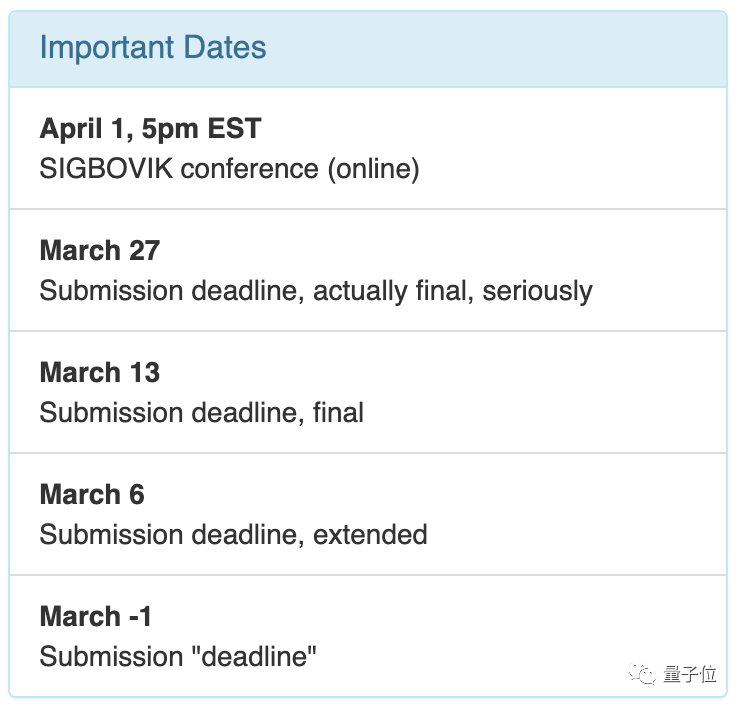
Task: Click the word 'extended' in March 6 entry
Action: point(370,534)
